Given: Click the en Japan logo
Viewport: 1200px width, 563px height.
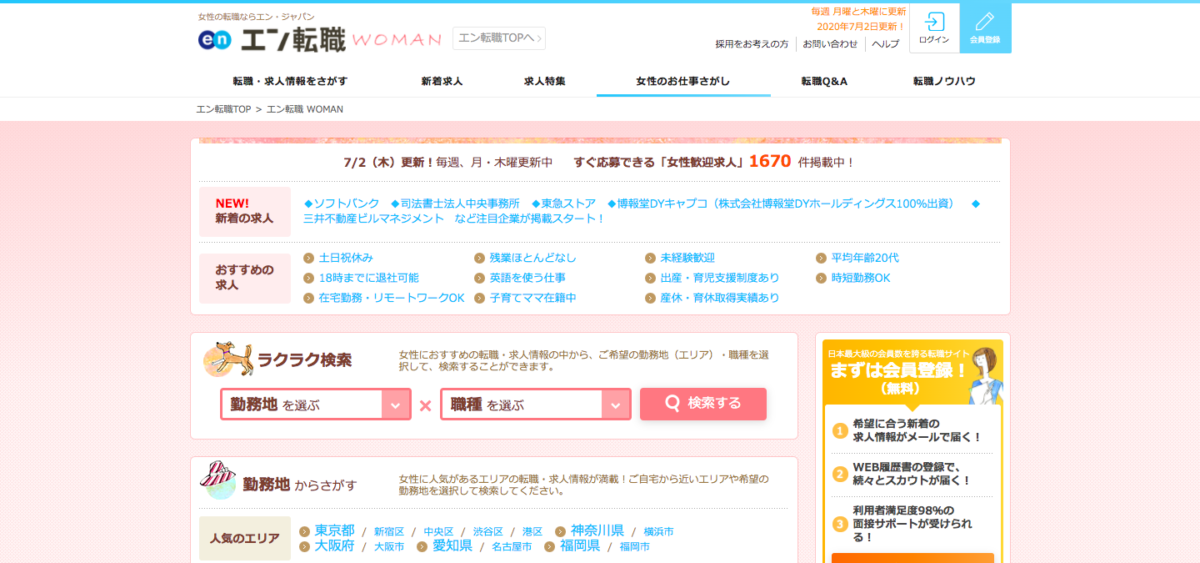Looking at the screenshot, I should pyautogui.click(x=215, y=39).
